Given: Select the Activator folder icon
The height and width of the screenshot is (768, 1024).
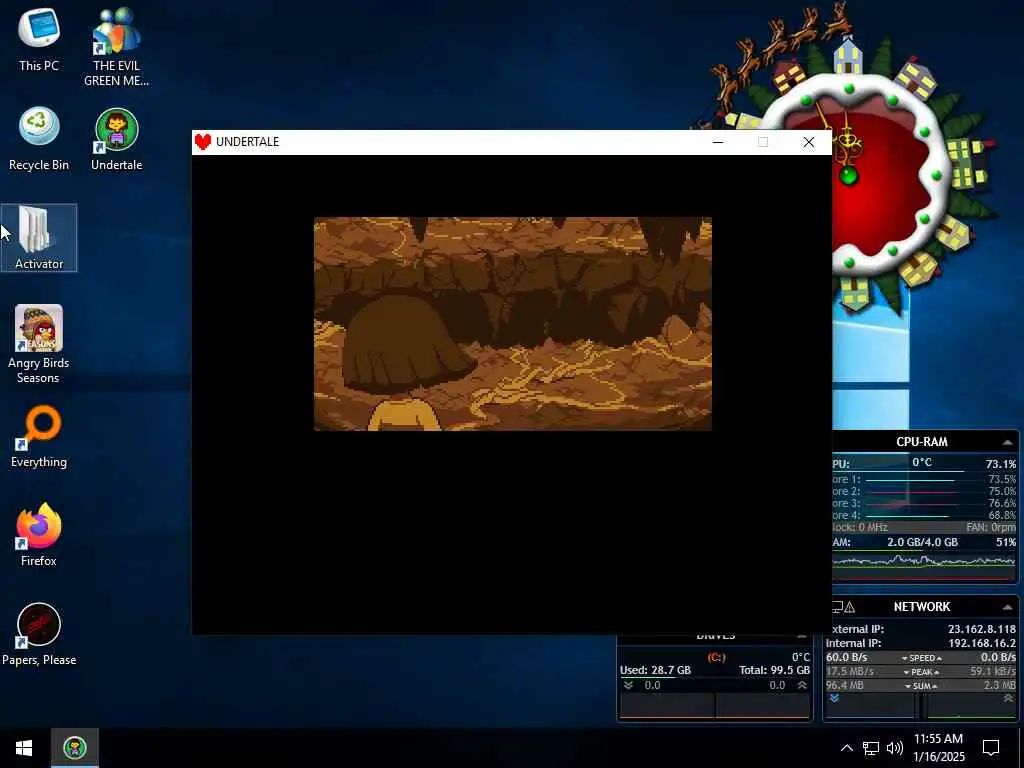Looking at the screenshot, I should point(39,238).
